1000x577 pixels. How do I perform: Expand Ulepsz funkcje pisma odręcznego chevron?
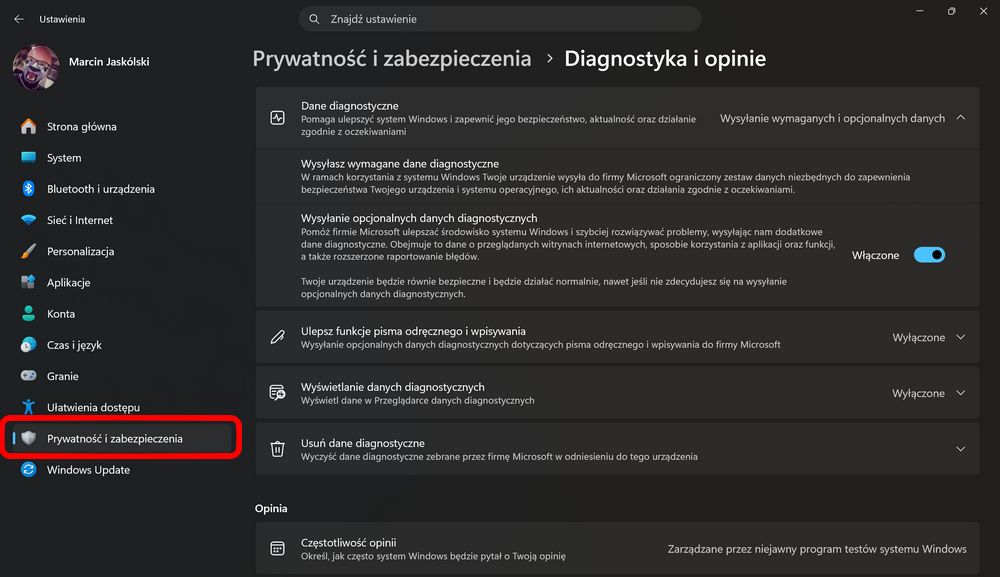point(960,337)
